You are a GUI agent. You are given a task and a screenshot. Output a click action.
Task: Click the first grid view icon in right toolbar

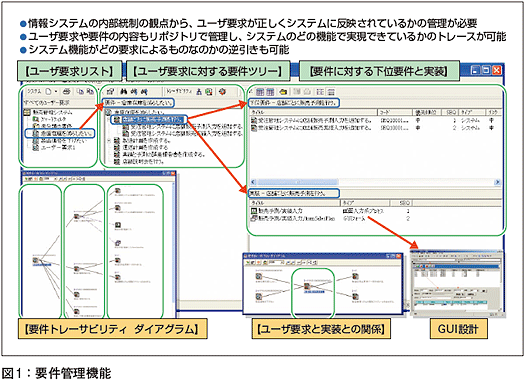tap(260, 92)
